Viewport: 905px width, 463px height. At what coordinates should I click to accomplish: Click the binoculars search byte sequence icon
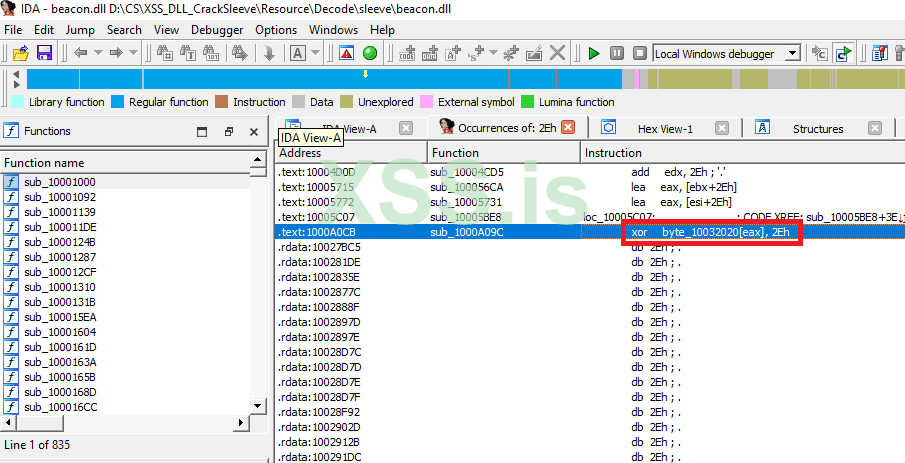click(211, 54)
